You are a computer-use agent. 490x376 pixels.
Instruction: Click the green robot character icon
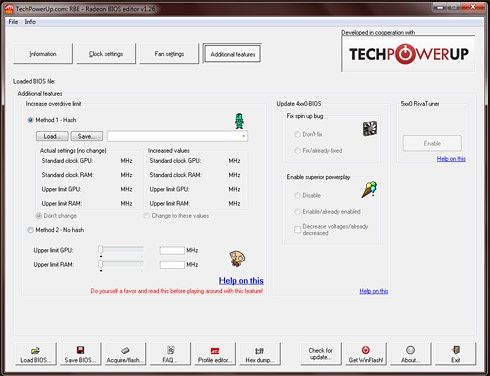coord(239,121)
